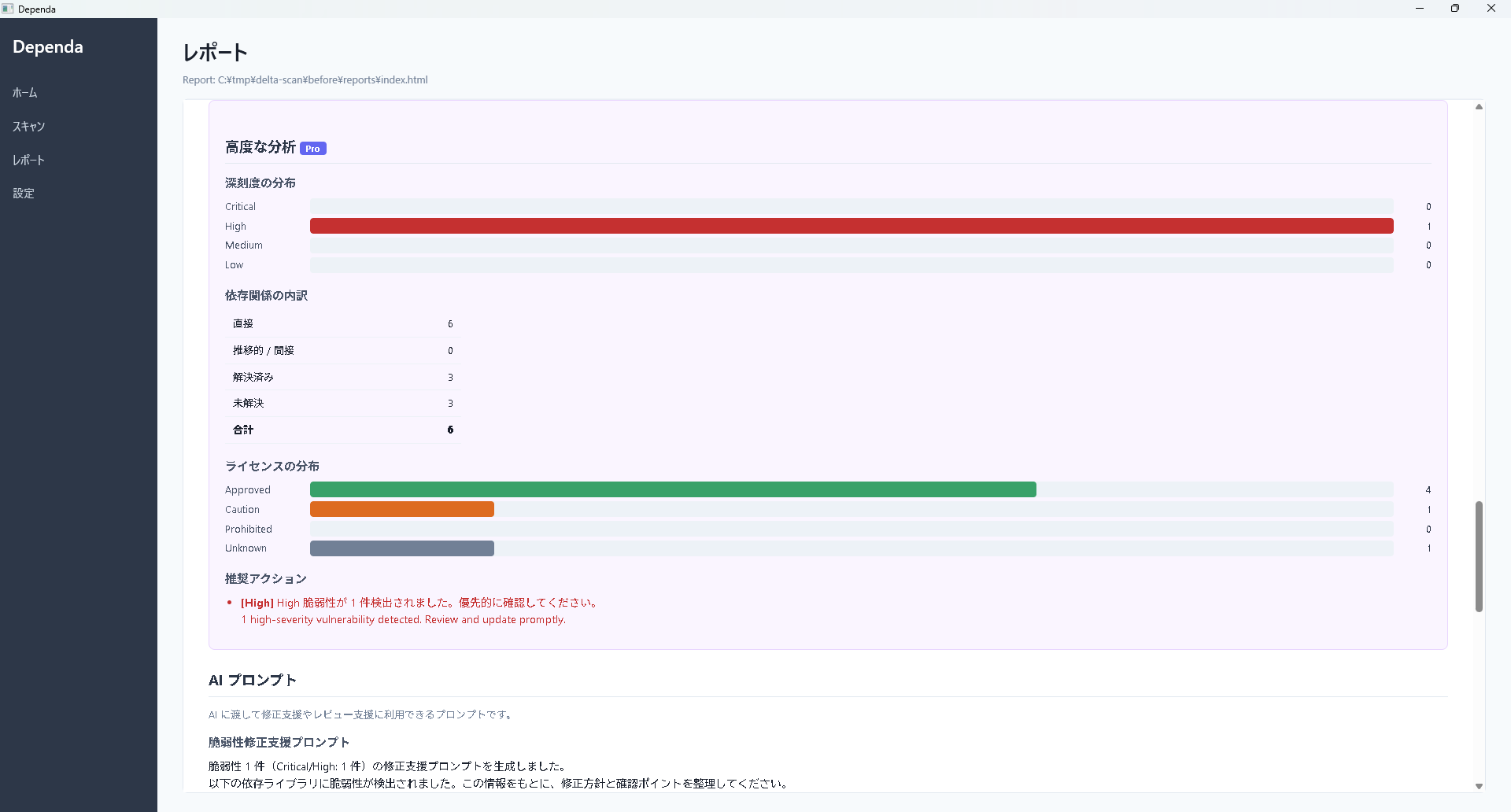Click the scrollbar down arrow
Viewport: 1511px width, 812px height.
point(1479,786)
